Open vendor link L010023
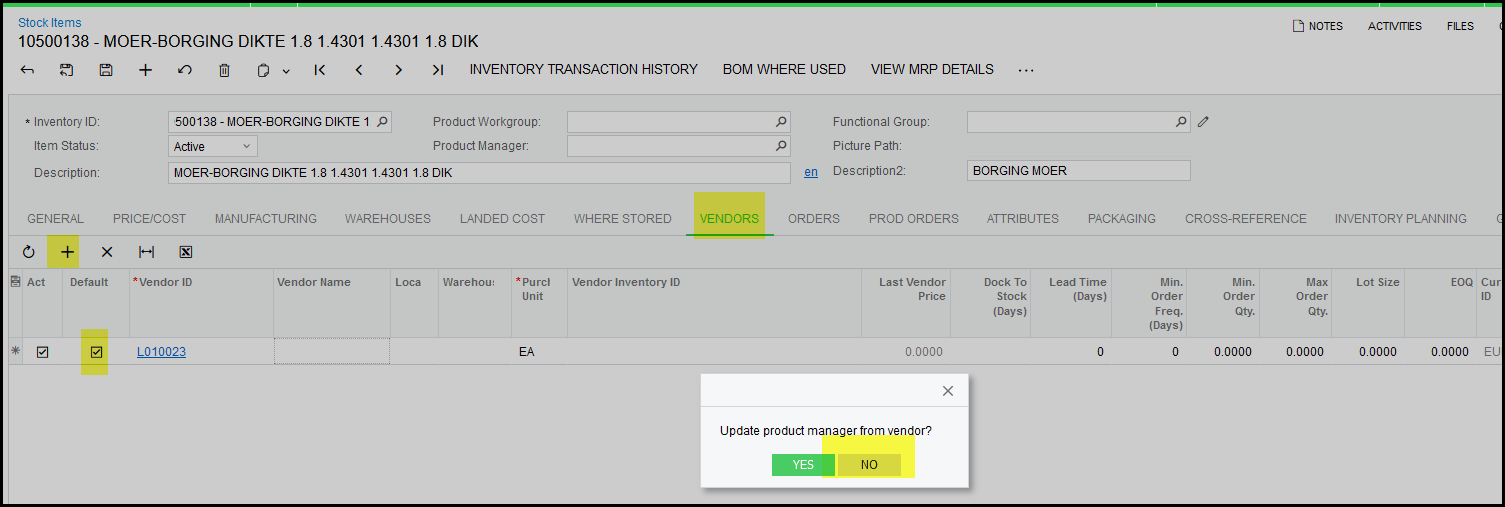The image size is (1505, 507). point(161,352)
